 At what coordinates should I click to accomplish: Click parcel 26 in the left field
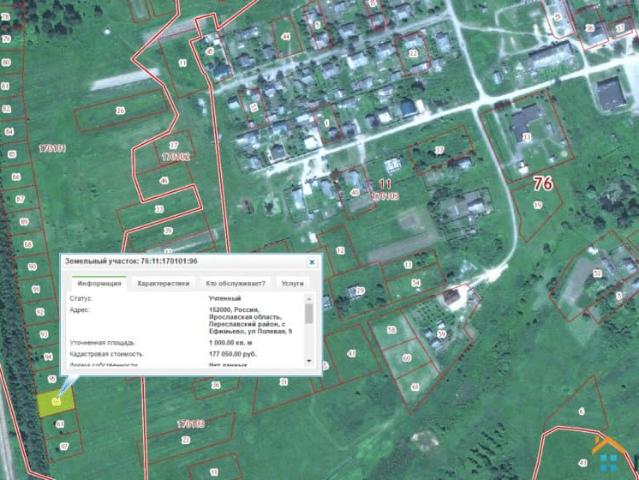pyautogui.click(x=119, y=111)
